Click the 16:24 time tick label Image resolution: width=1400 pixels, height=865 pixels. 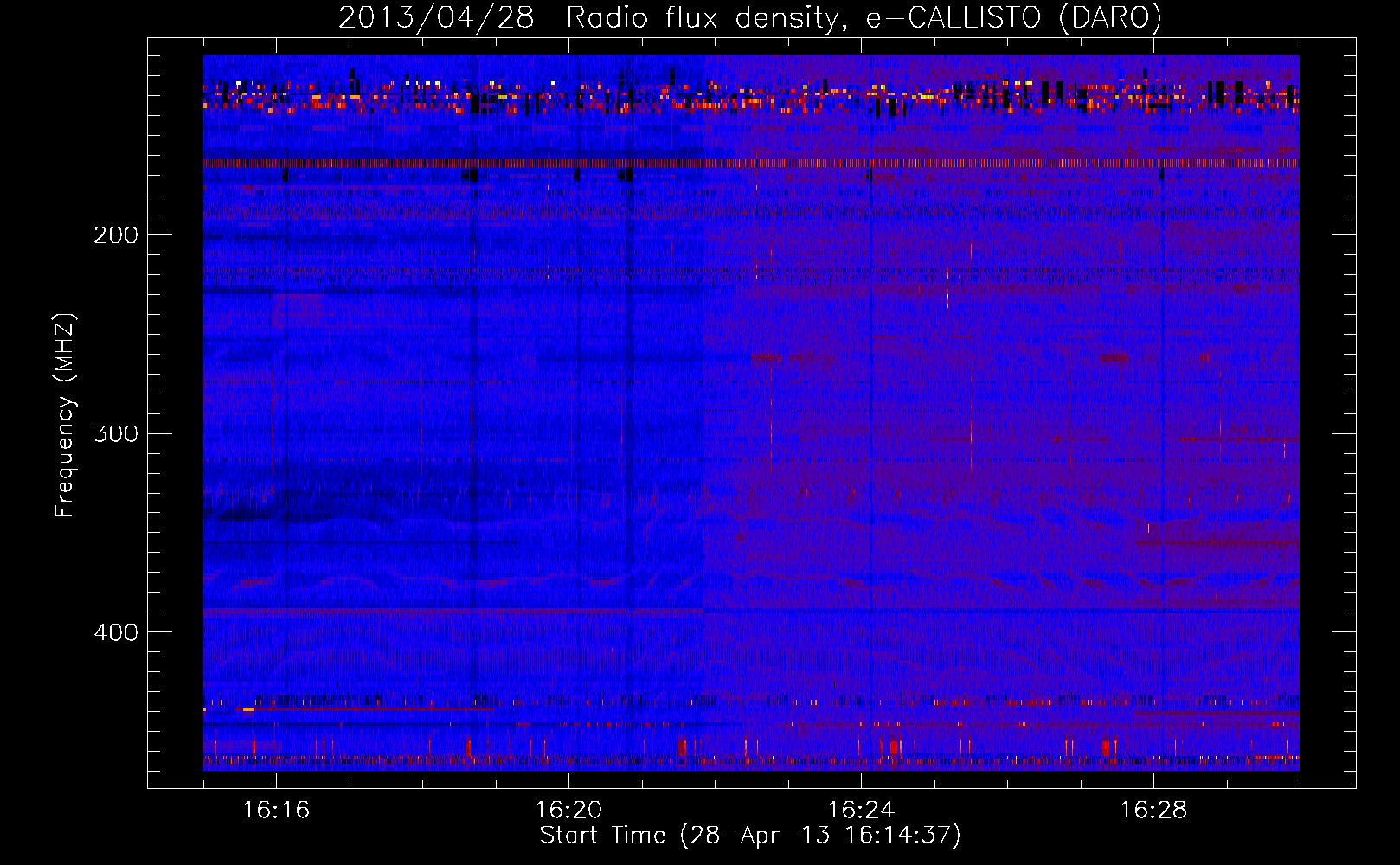tap(861, 811)
